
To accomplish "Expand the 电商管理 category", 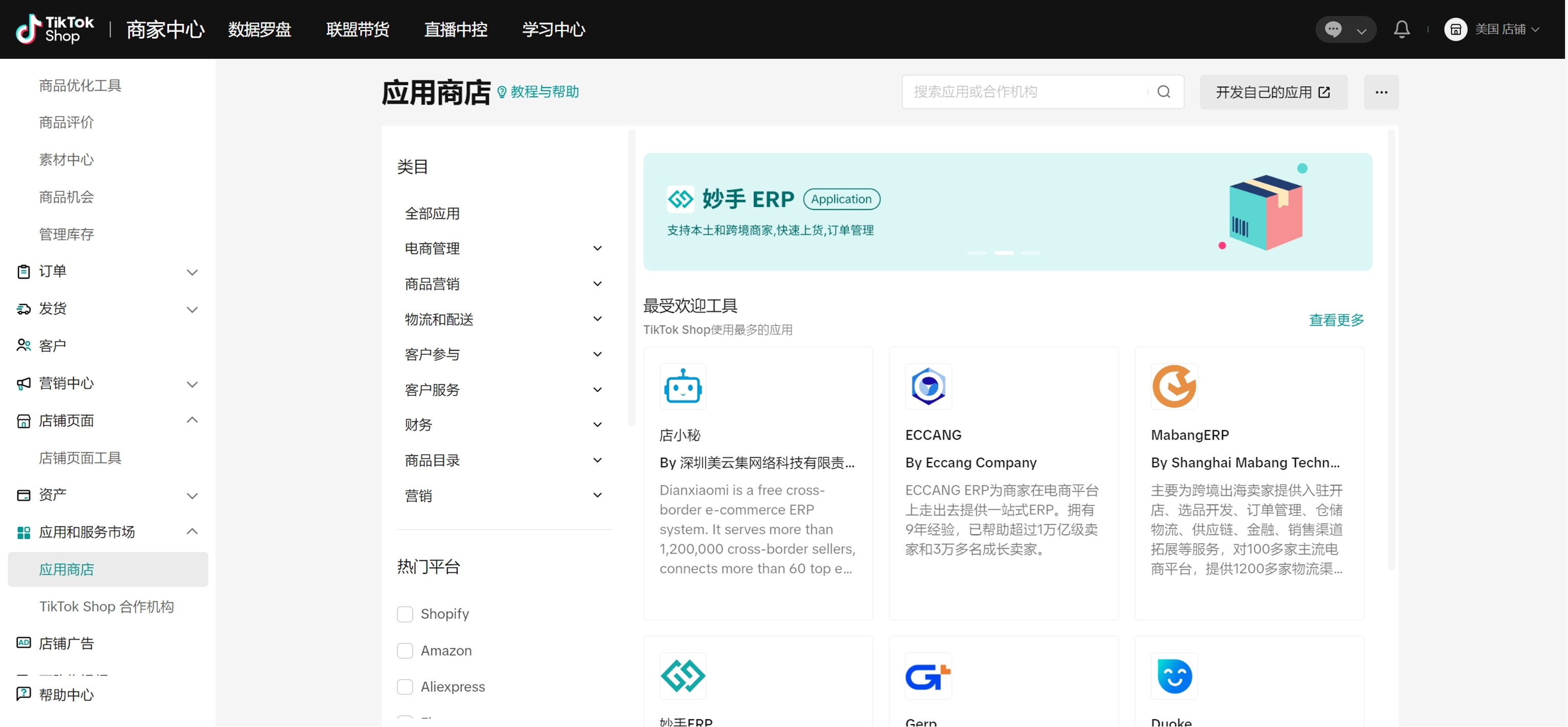I will [597, 248].
